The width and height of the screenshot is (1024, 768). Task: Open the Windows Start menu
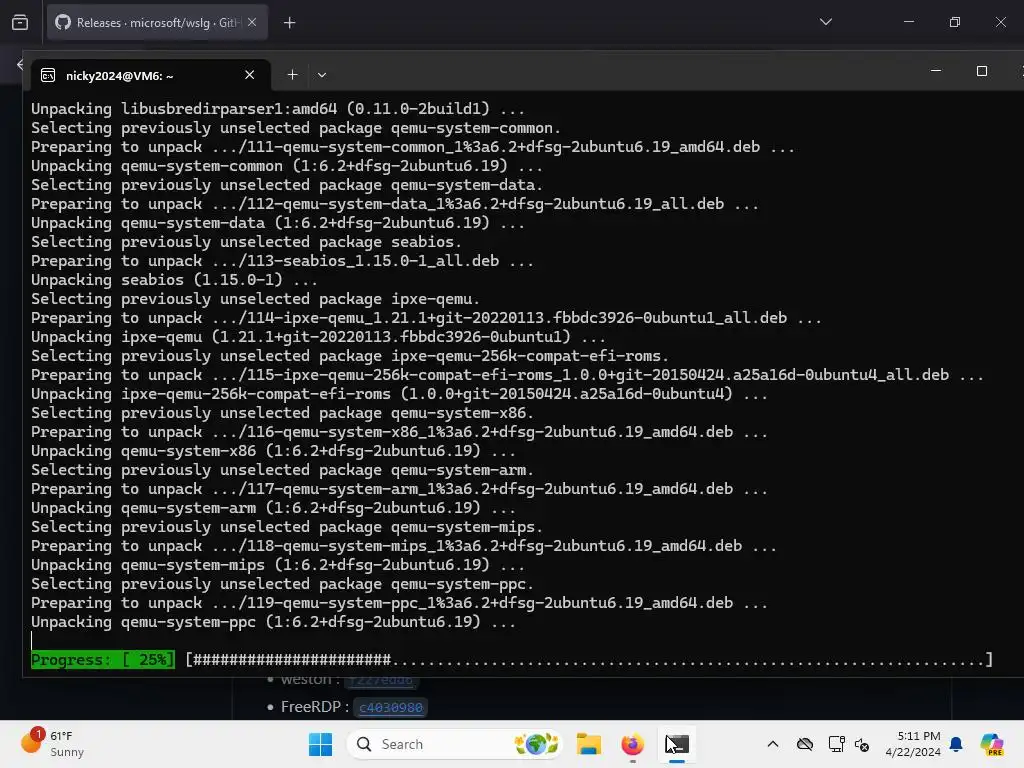click(x=320, y=744)
